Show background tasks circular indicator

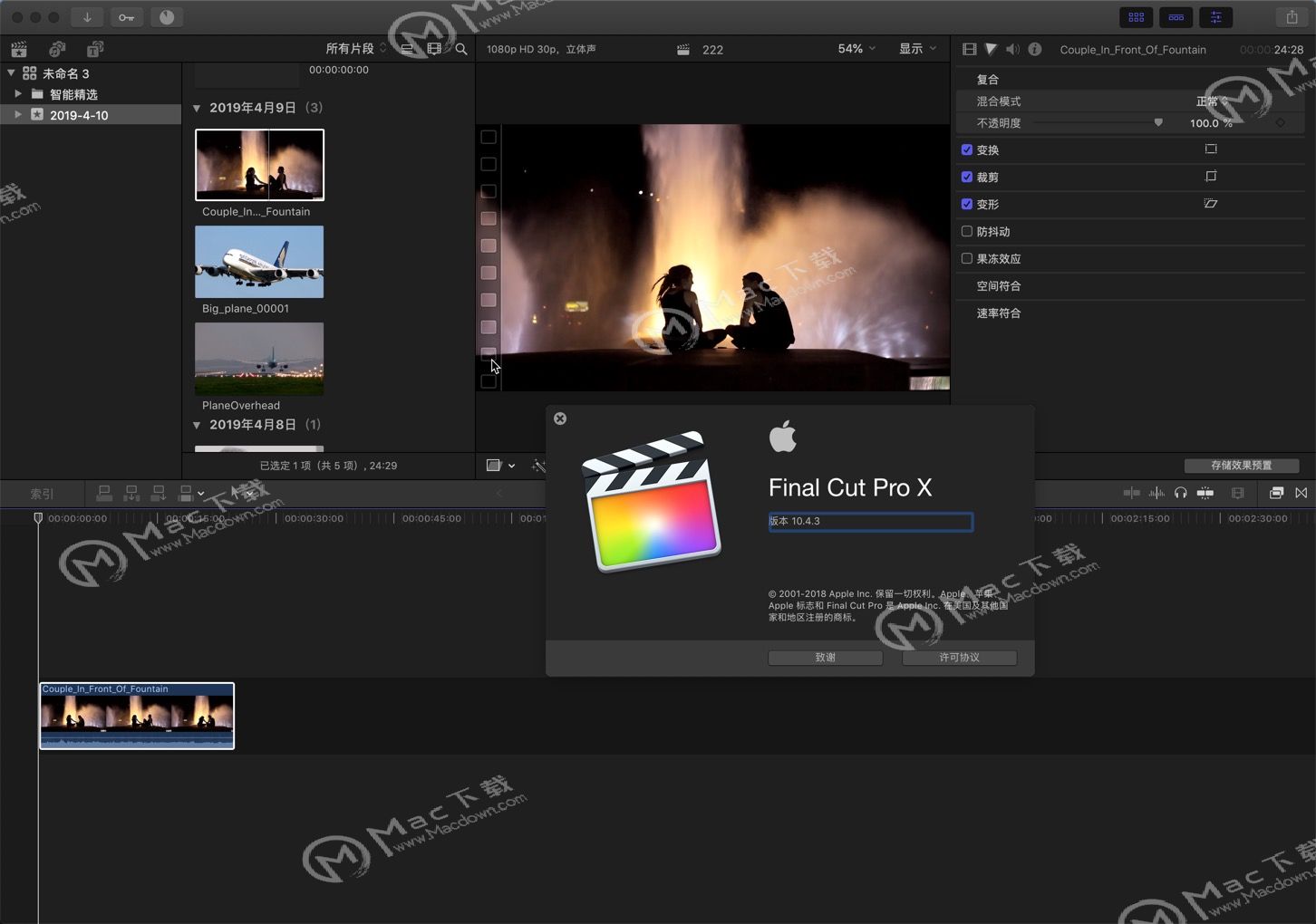167,17
